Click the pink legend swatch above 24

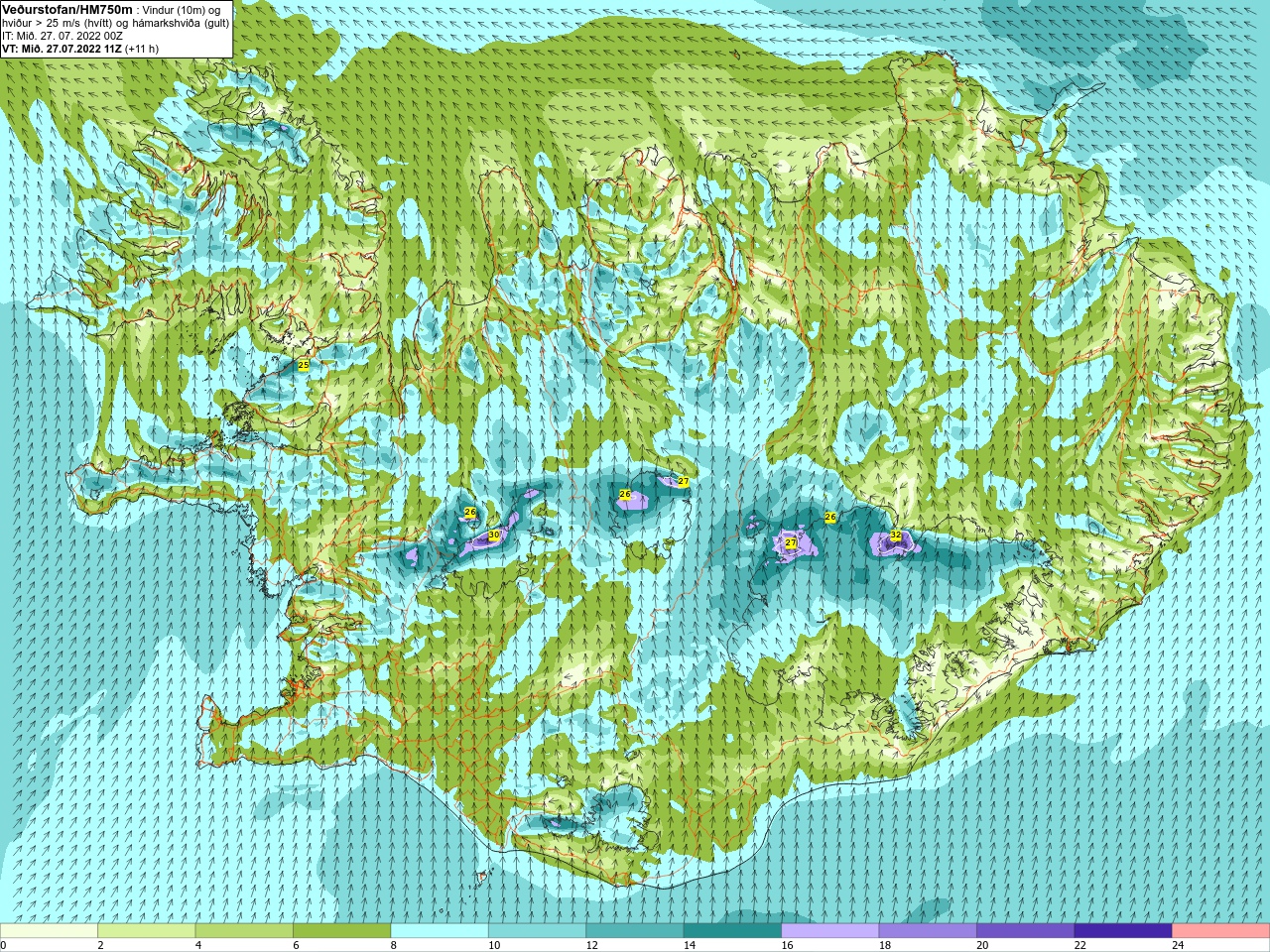pos(1221,931)
